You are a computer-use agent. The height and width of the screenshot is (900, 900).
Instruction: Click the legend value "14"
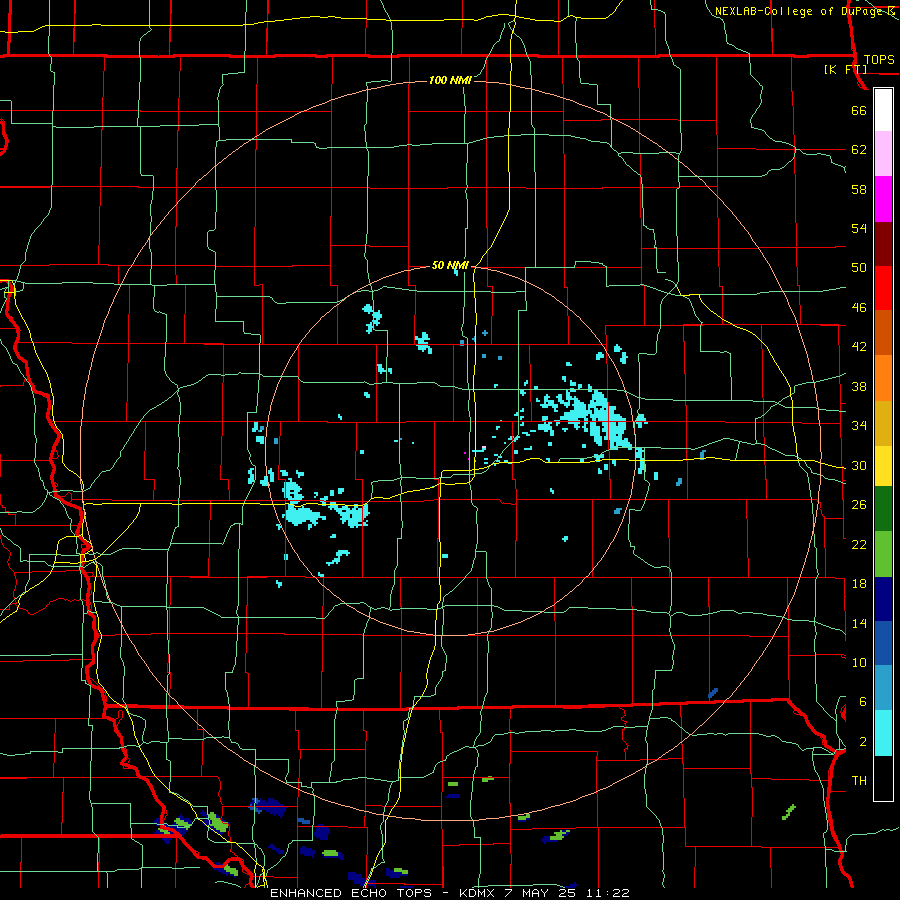pyautogui.click(x=859, y=623)
